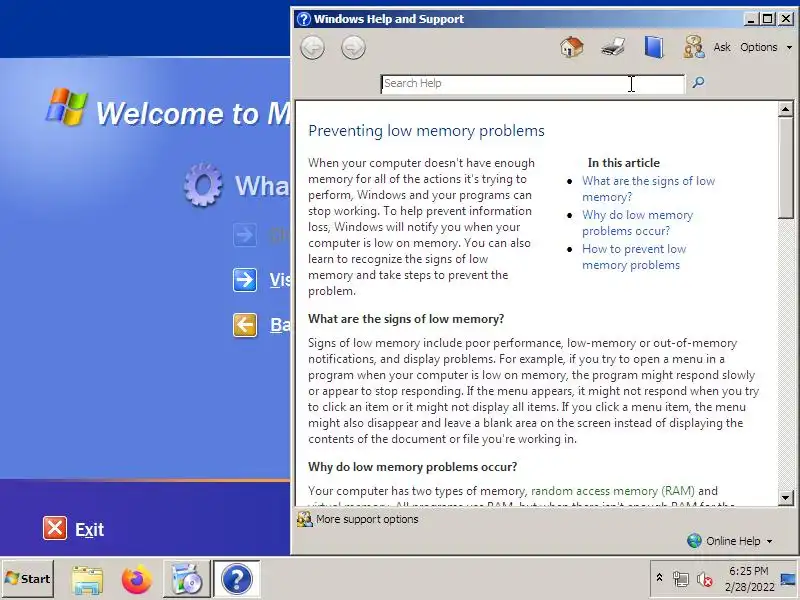Print this help topic via the printer icon
Viewport: 800px width, 600px height.
pos(613,47)
